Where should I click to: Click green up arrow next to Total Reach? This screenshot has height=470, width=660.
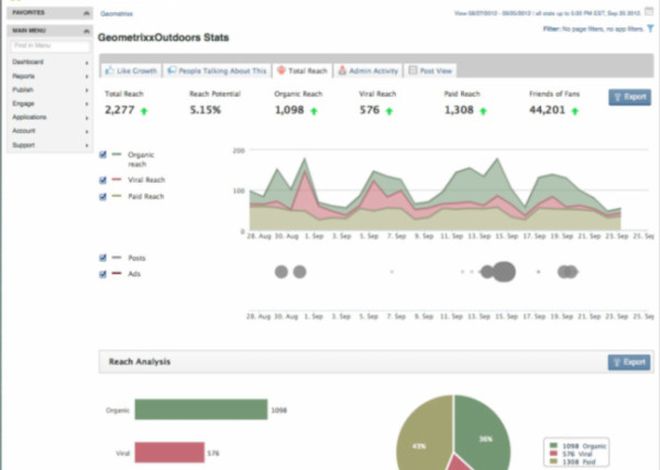point(144,111)
